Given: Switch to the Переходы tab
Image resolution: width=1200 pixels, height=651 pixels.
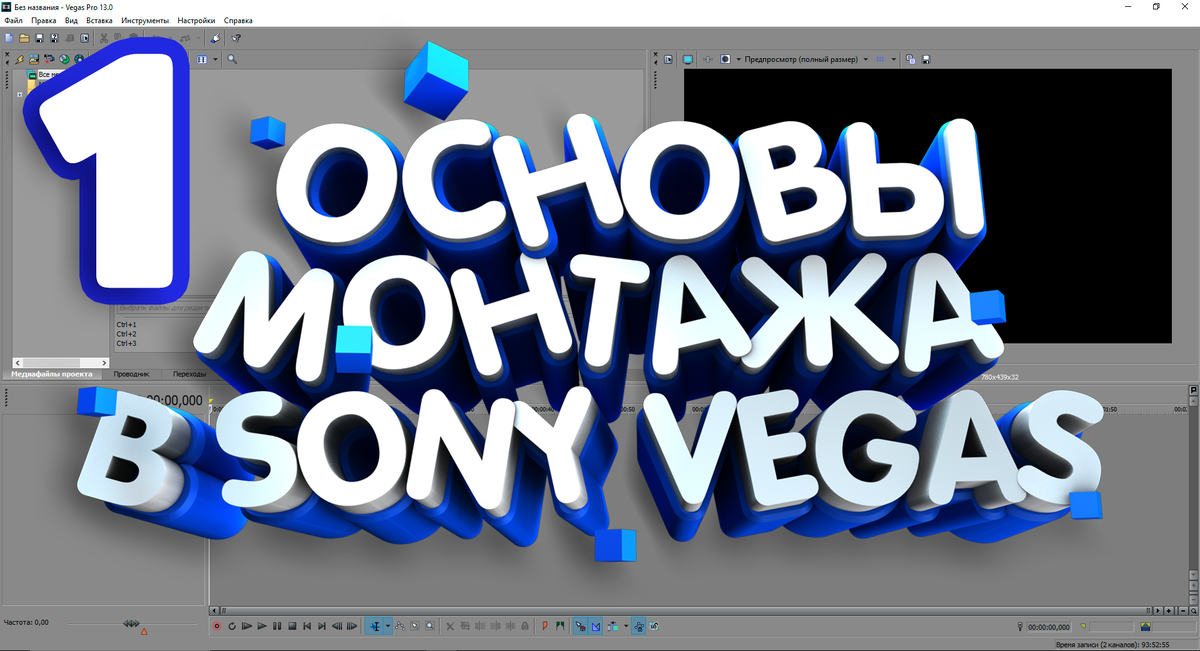Looking at the screenshot, I should pos(189,374).
